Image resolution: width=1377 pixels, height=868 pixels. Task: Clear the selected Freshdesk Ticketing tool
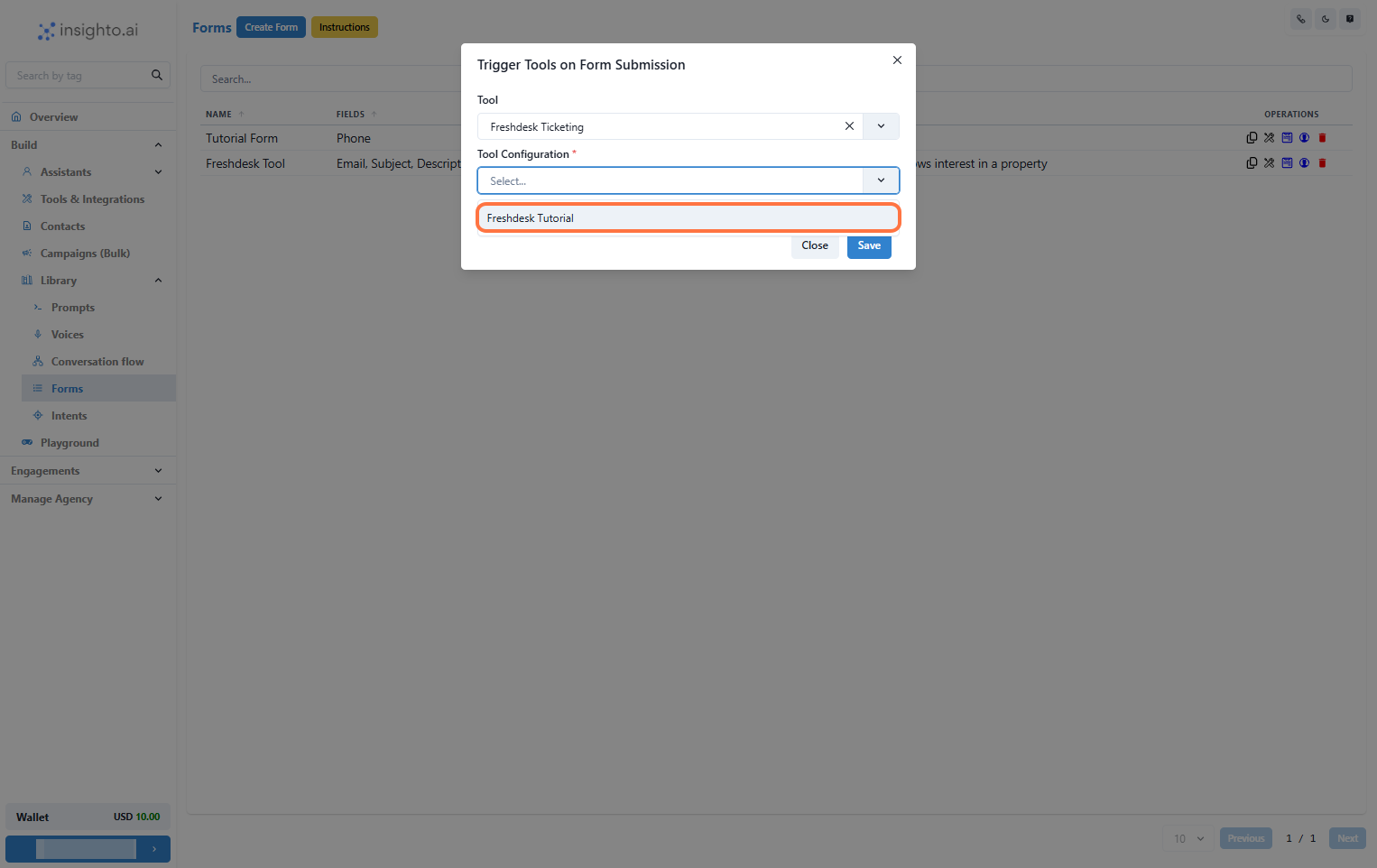coord(849,126)
